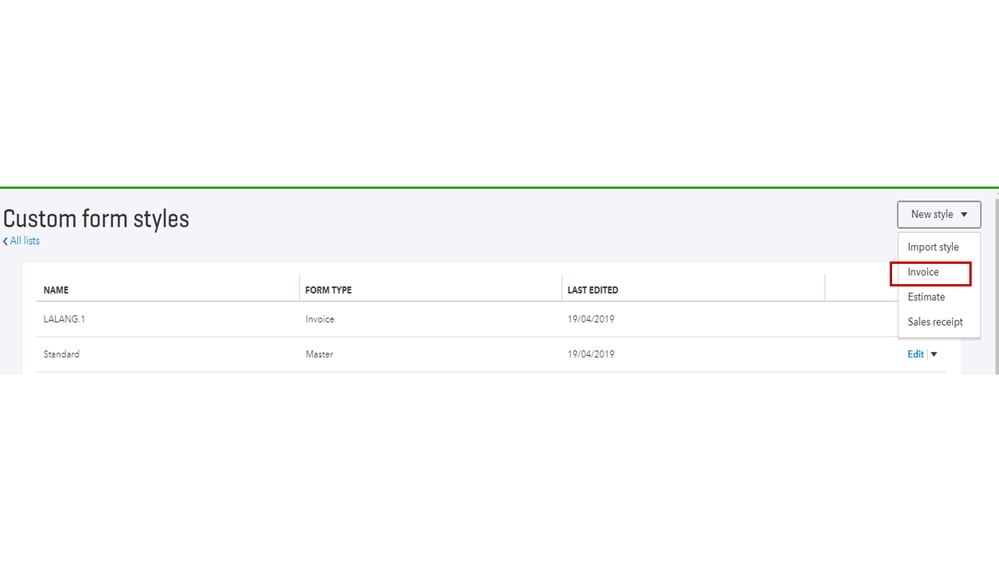Choose Import style from the menu

click(x=933, y=247)
